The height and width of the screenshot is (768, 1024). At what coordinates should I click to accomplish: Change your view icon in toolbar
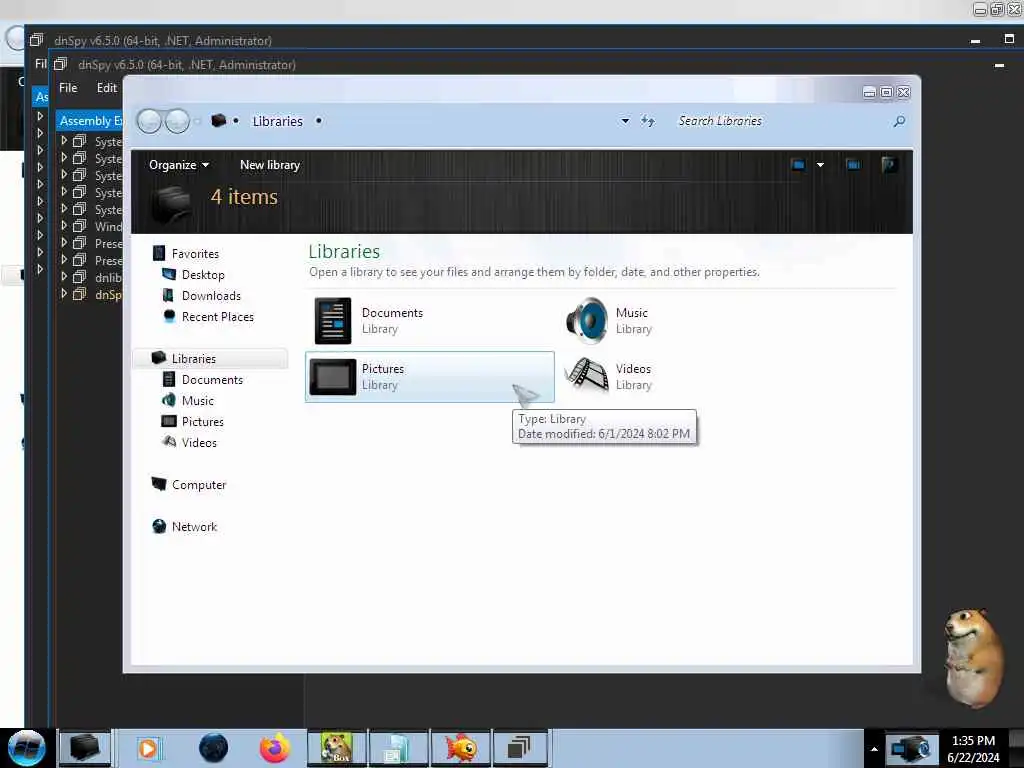pyautogui.click(x=798, y=165)
